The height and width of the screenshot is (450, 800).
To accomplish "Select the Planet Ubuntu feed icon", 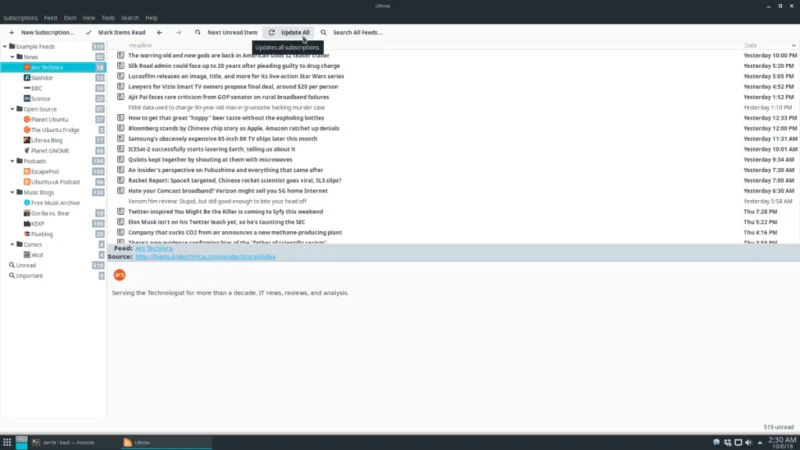I will [x=27, y=119].
